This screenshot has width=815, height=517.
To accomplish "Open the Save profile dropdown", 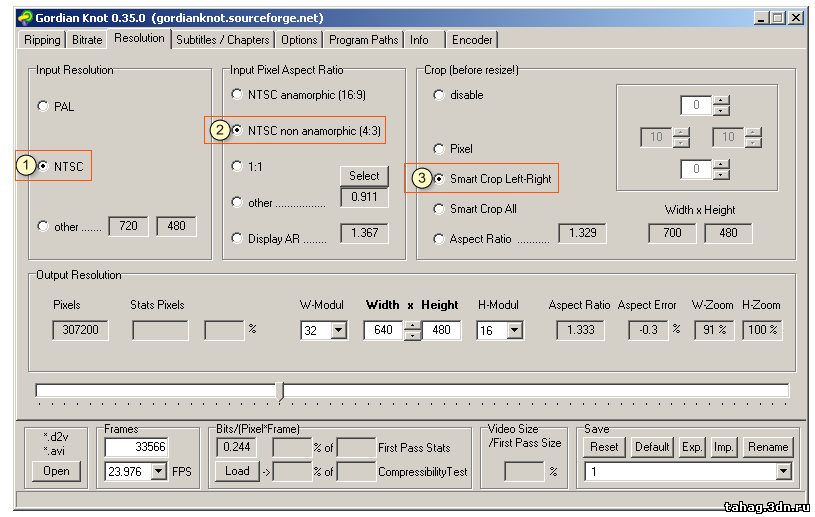I will (783, 471).
